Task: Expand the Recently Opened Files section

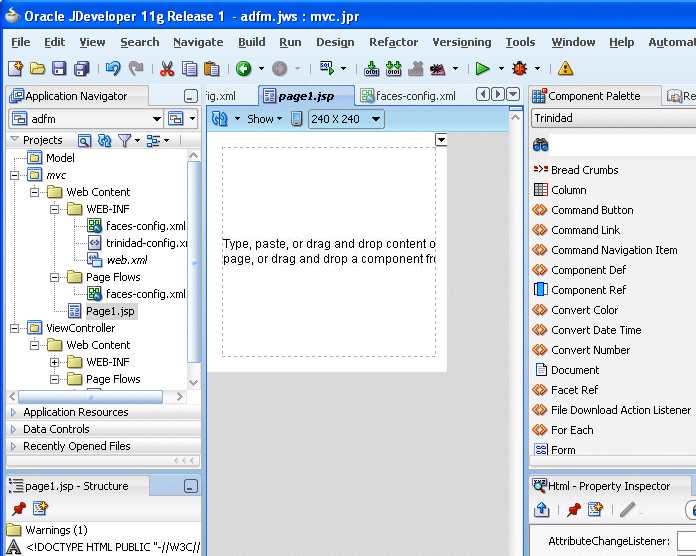Action: [13, 446]
